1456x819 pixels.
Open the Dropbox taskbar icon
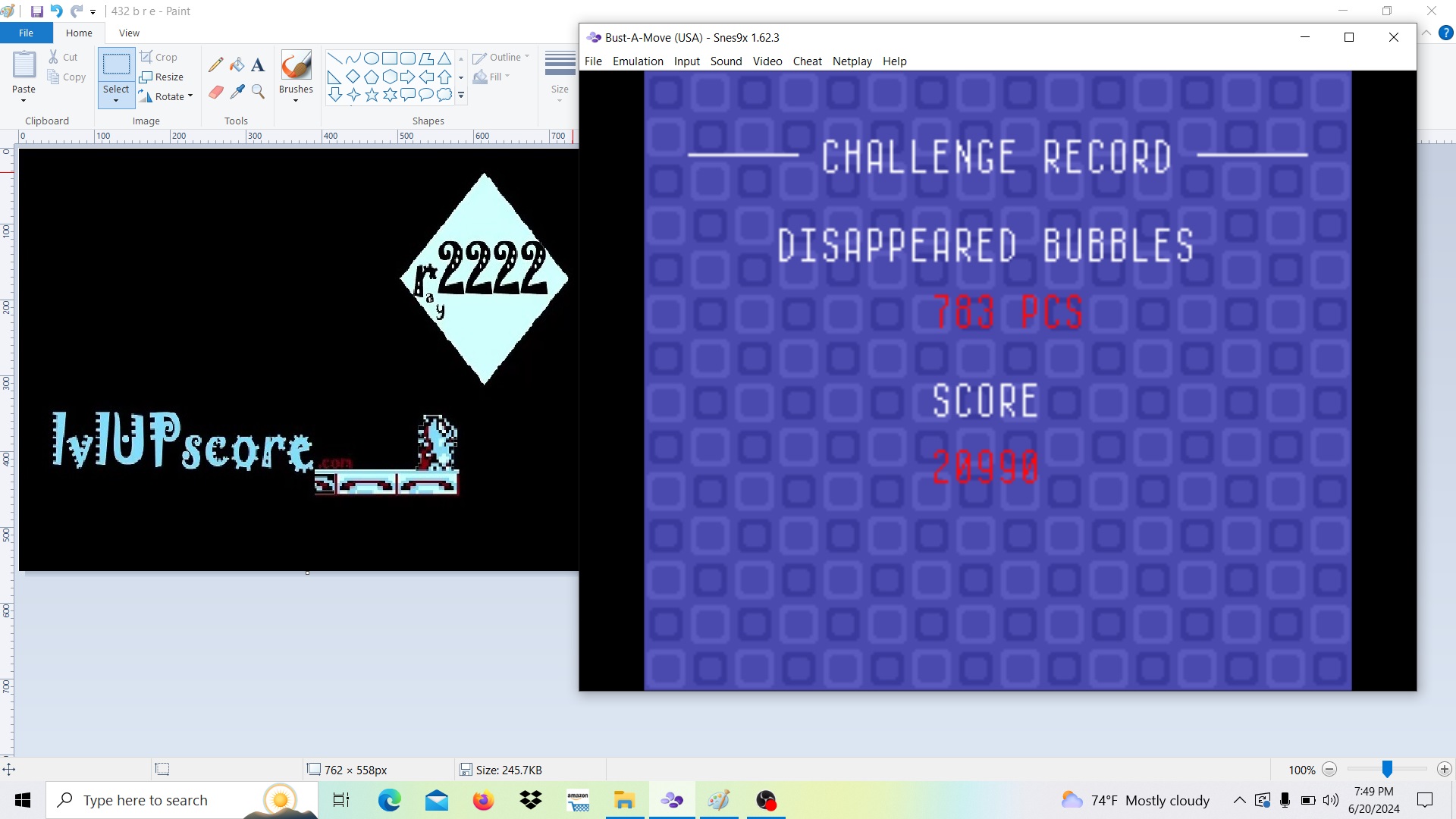[531, 800]
